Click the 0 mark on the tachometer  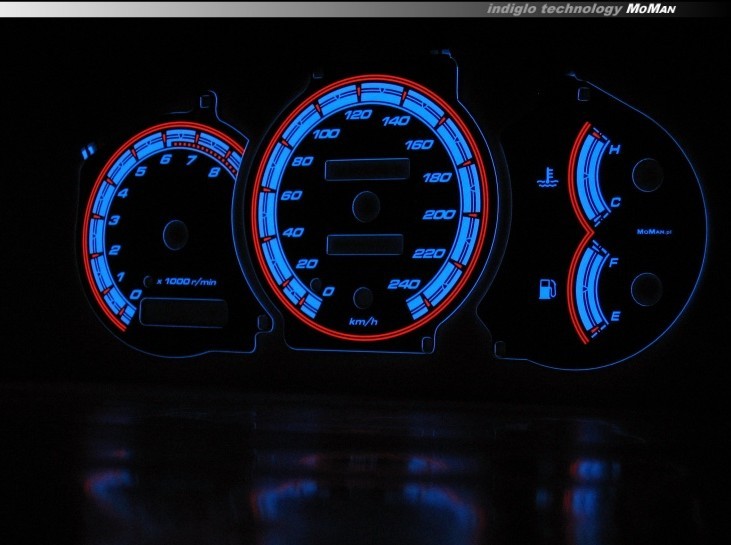134,296
